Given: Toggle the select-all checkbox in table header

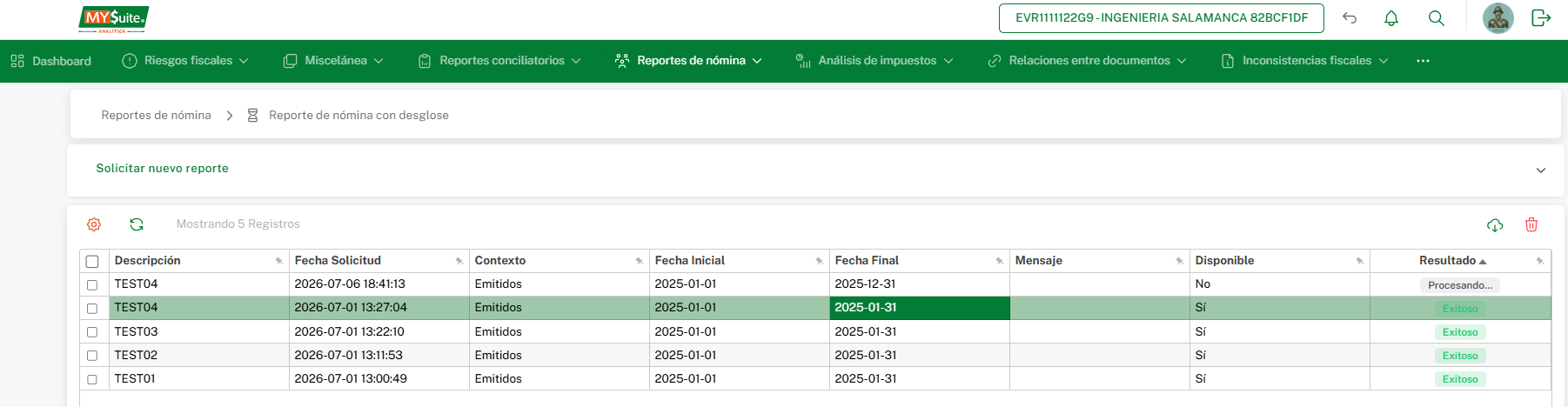Looking at the screenshot, I should pos(92,261).
